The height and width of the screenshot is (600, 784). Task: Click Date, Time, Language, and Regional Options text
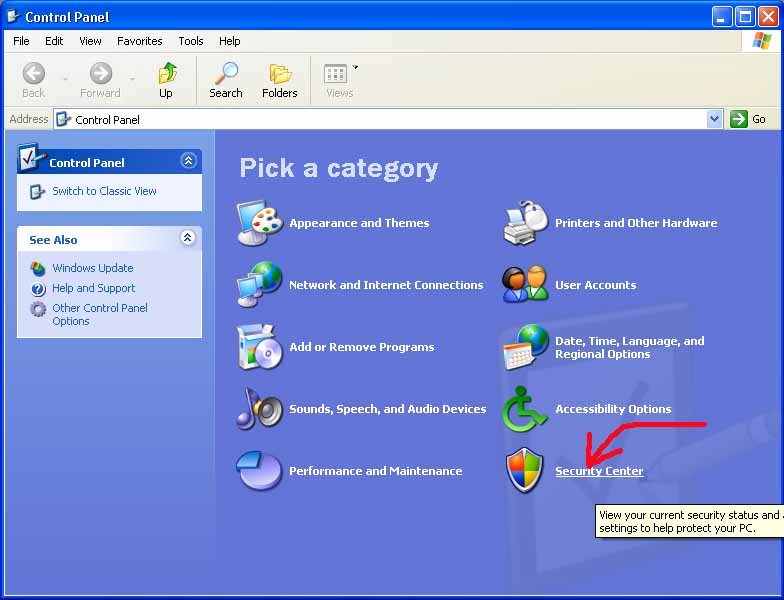point(630,348)
